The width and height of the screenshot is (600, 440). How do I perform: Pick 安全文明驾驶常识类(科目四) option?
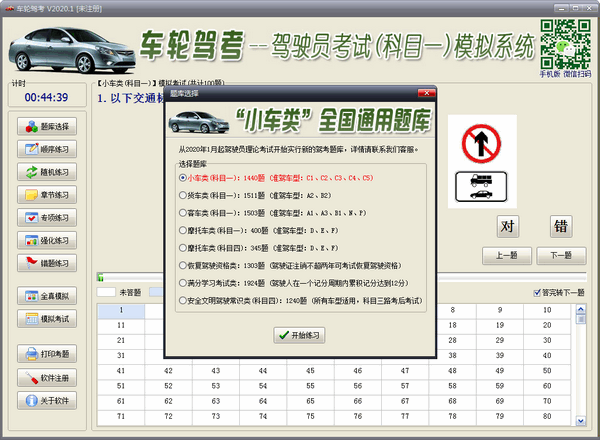(182, 300)
